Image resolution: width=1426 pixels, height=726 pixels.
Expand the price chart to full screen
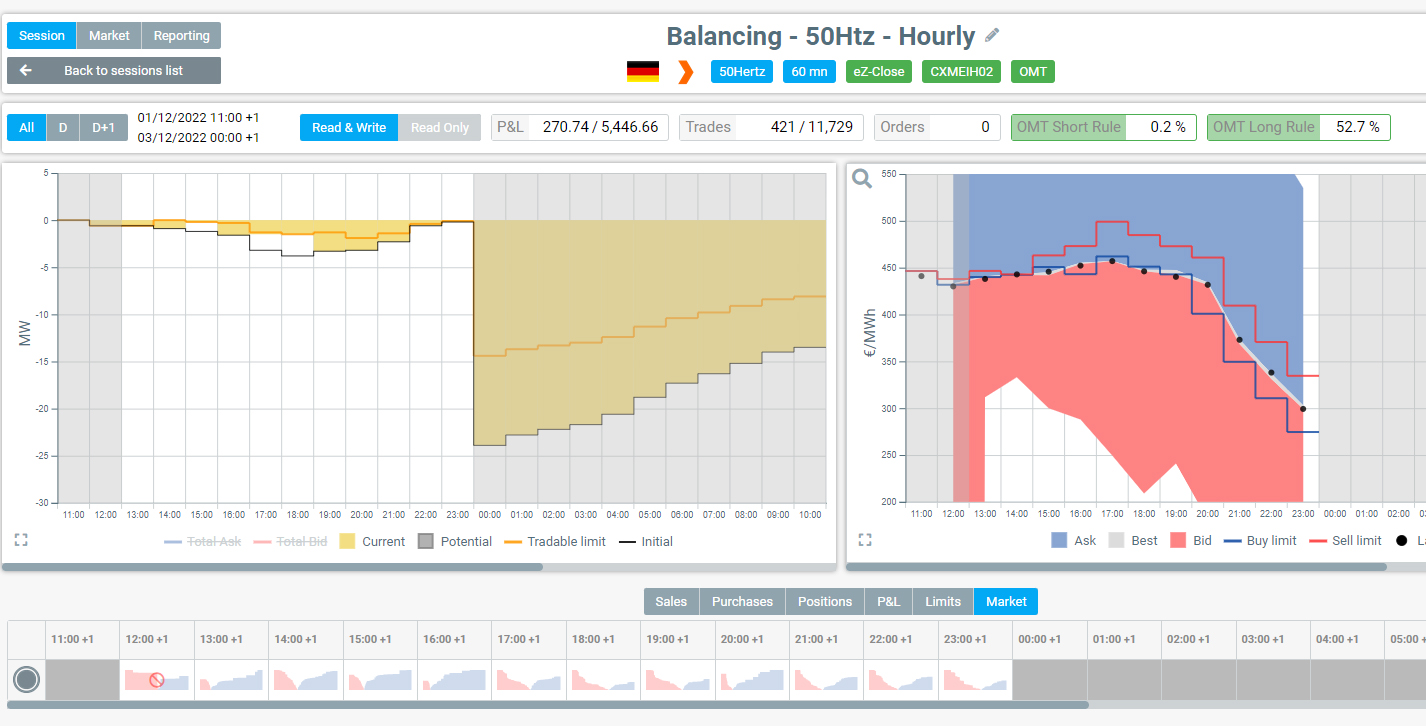click(x=865, y=539)
